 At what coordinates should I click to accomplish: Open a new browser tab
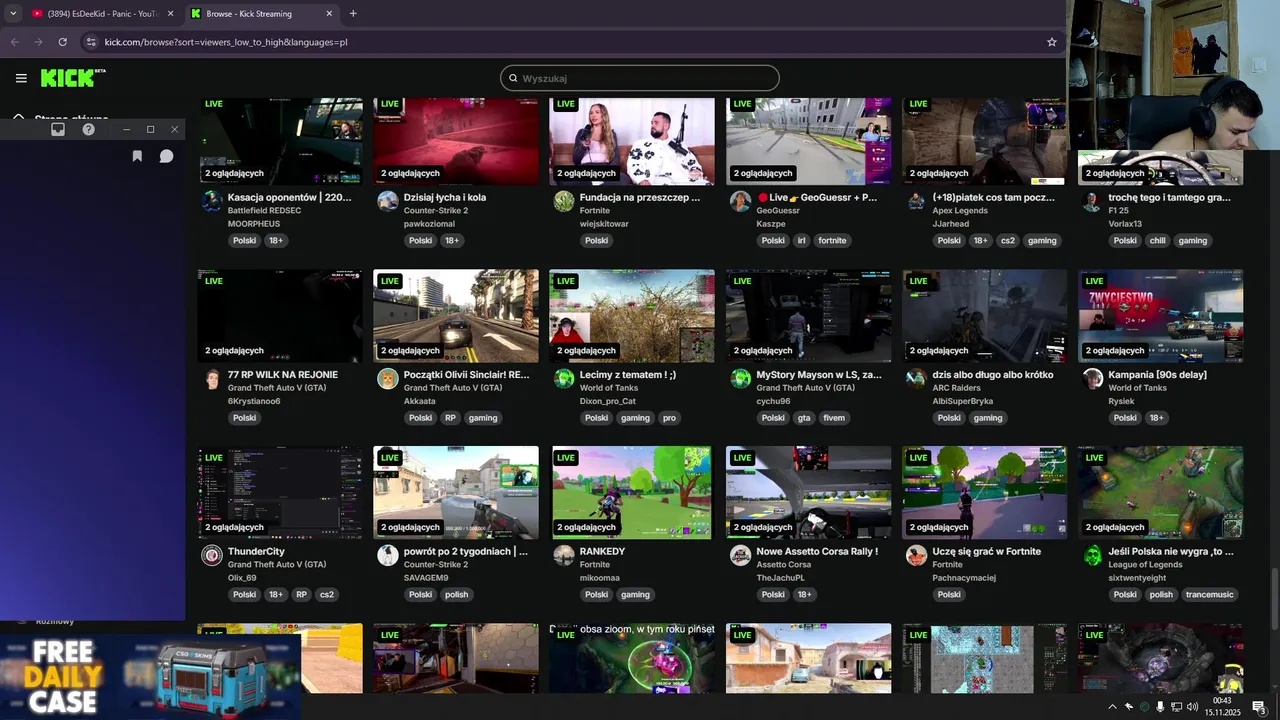(x=353, y=14)
